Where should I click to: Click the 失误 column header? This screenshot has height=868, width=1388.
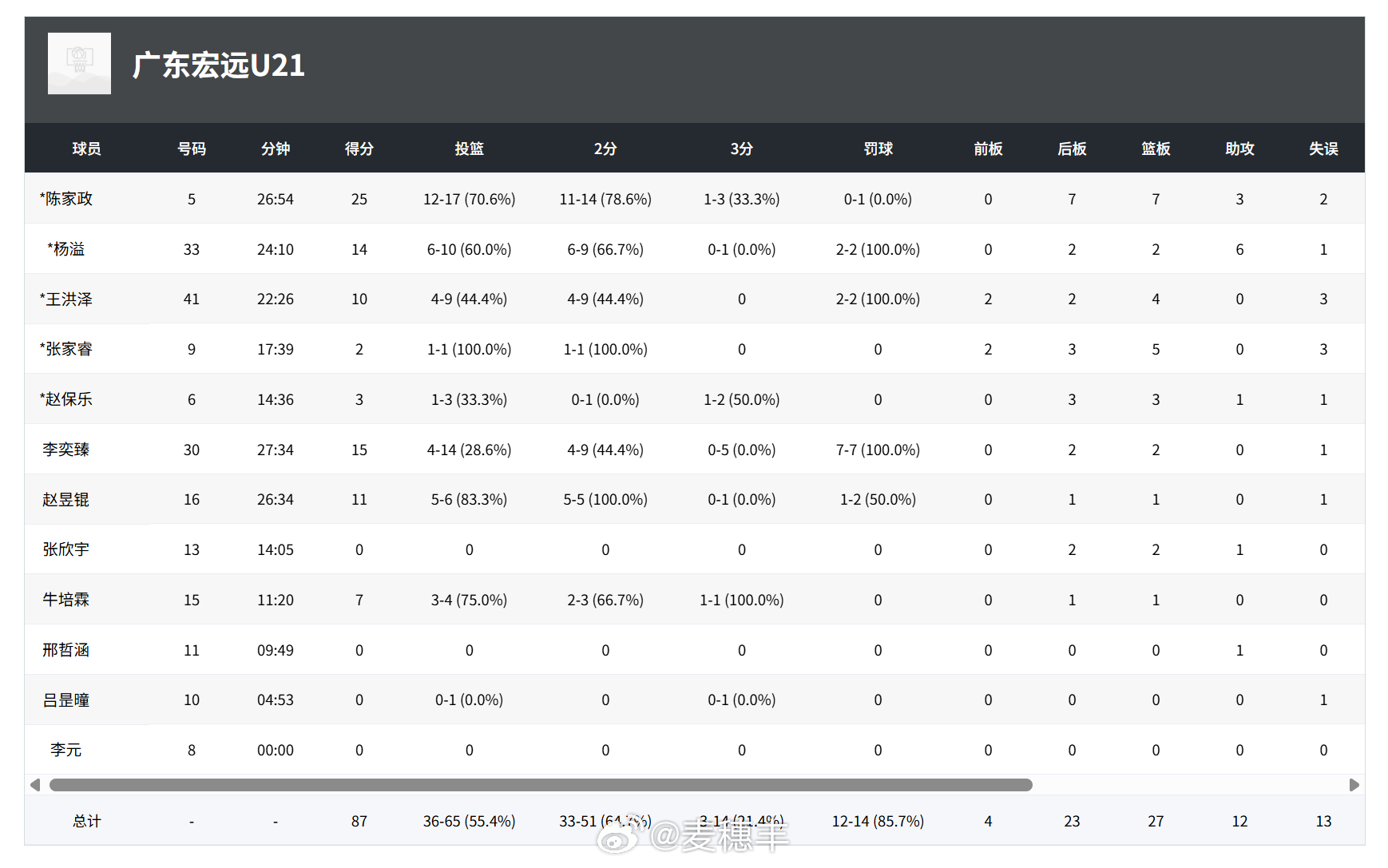pos(1323,149)
